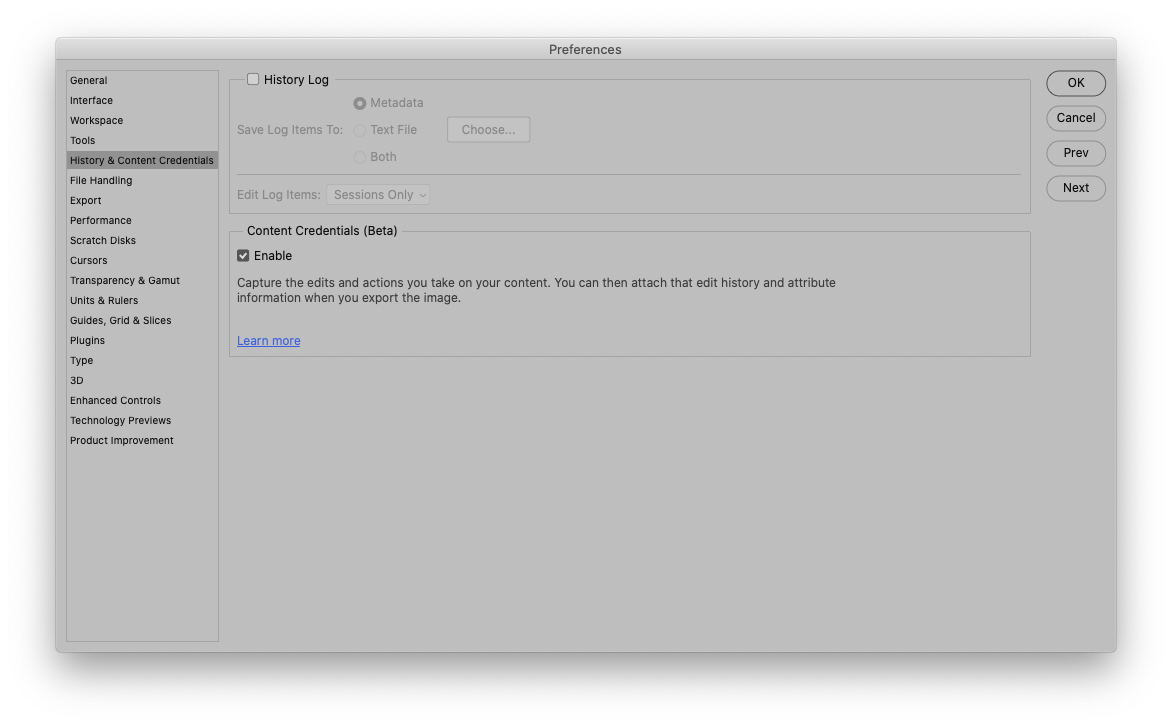
Task: Select the Text File radio button
Action: (359, 129)
